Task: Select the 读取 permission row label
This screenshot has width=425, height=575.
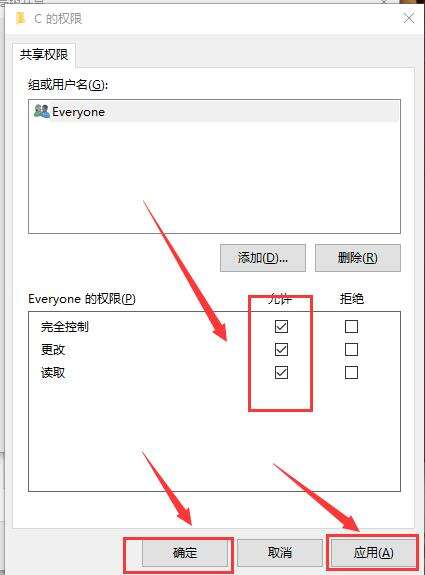Action: point(53,373)
